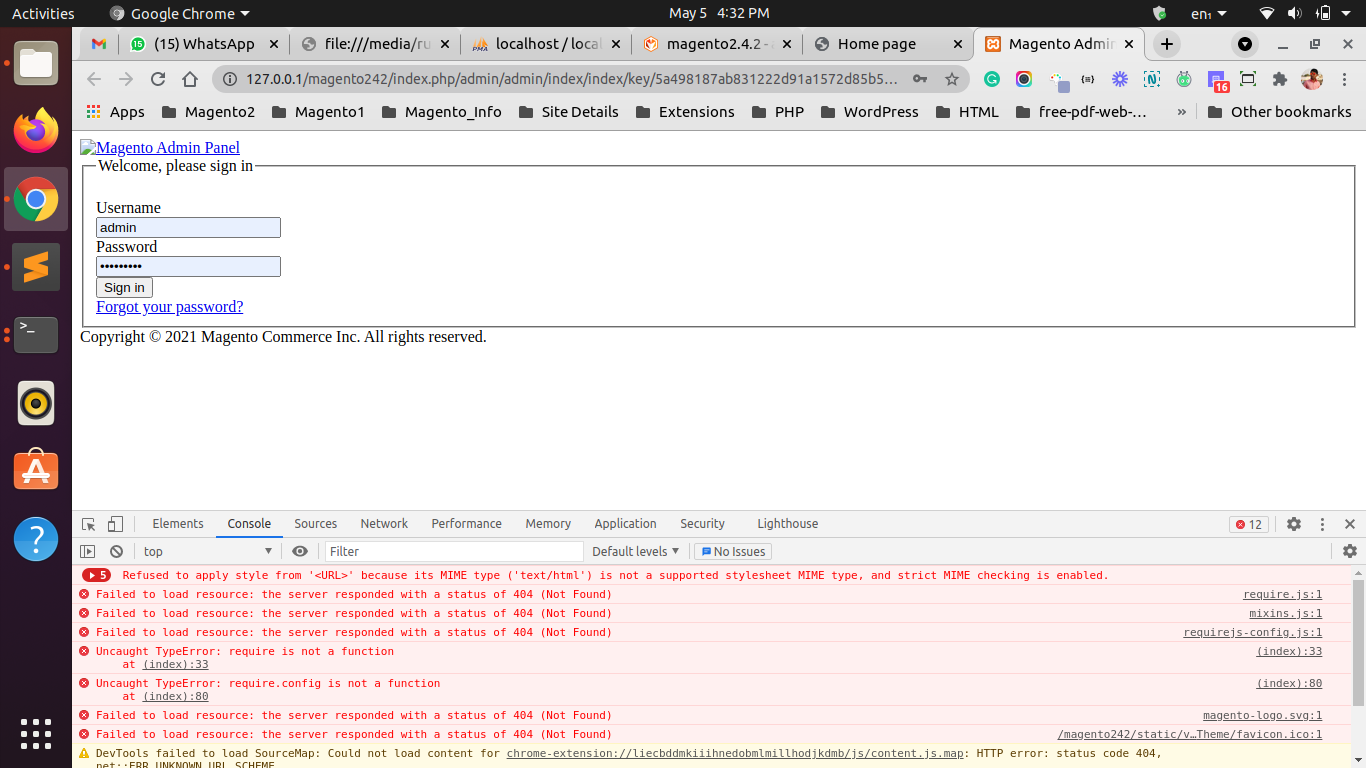Image resolution: width=1366 pixels, height=768 pixels.
Task: Click the Grammarly extension icon
Action: [991, 77]
